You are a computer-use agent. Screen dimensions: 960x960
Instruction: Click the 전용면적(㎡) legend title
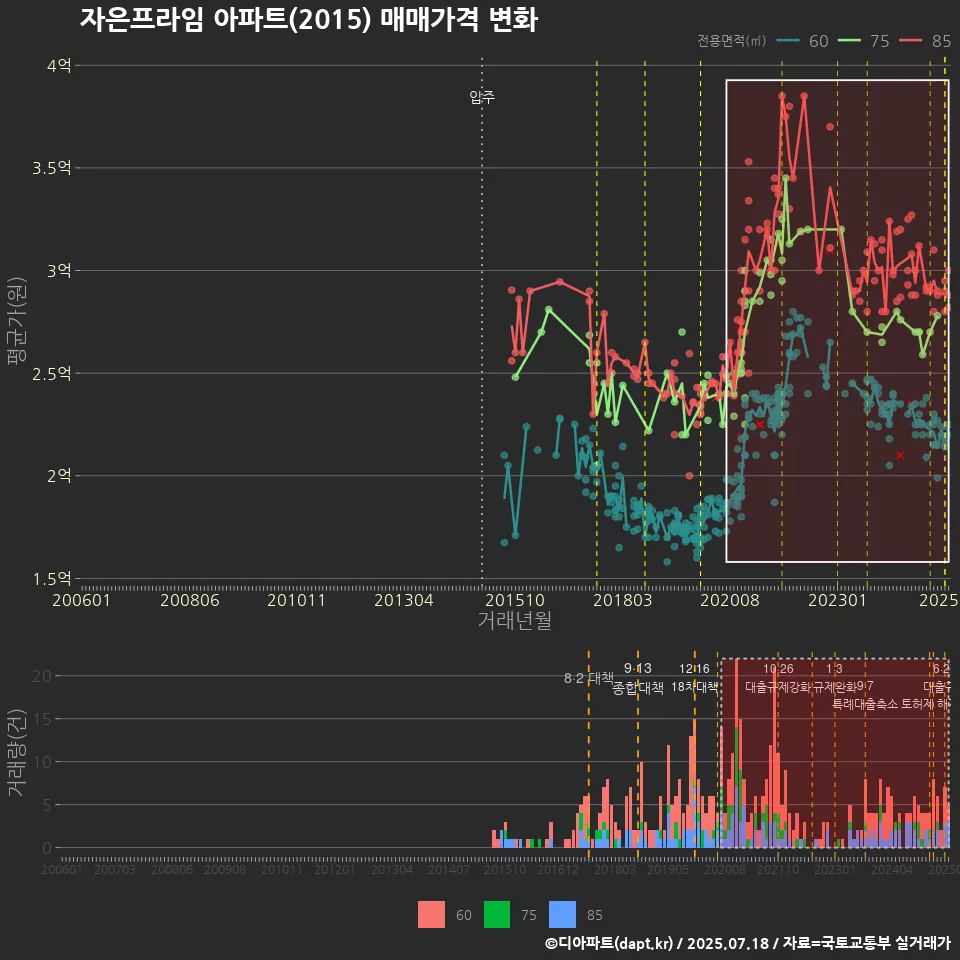click(x=732, y=41)
